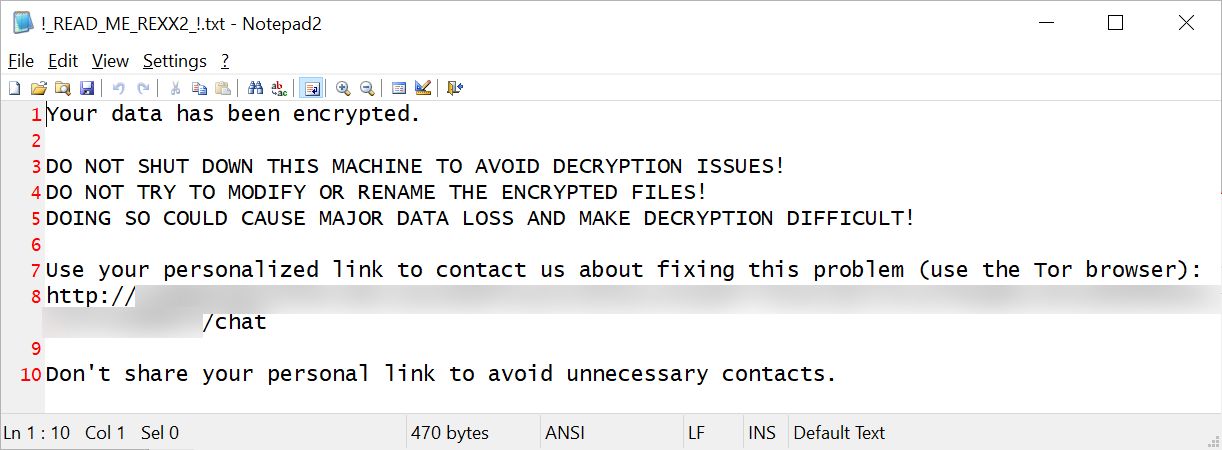1222x450 pixels.
Task: Zoom out using the magnifier minus icon
Action: click(x=367, y=88)
